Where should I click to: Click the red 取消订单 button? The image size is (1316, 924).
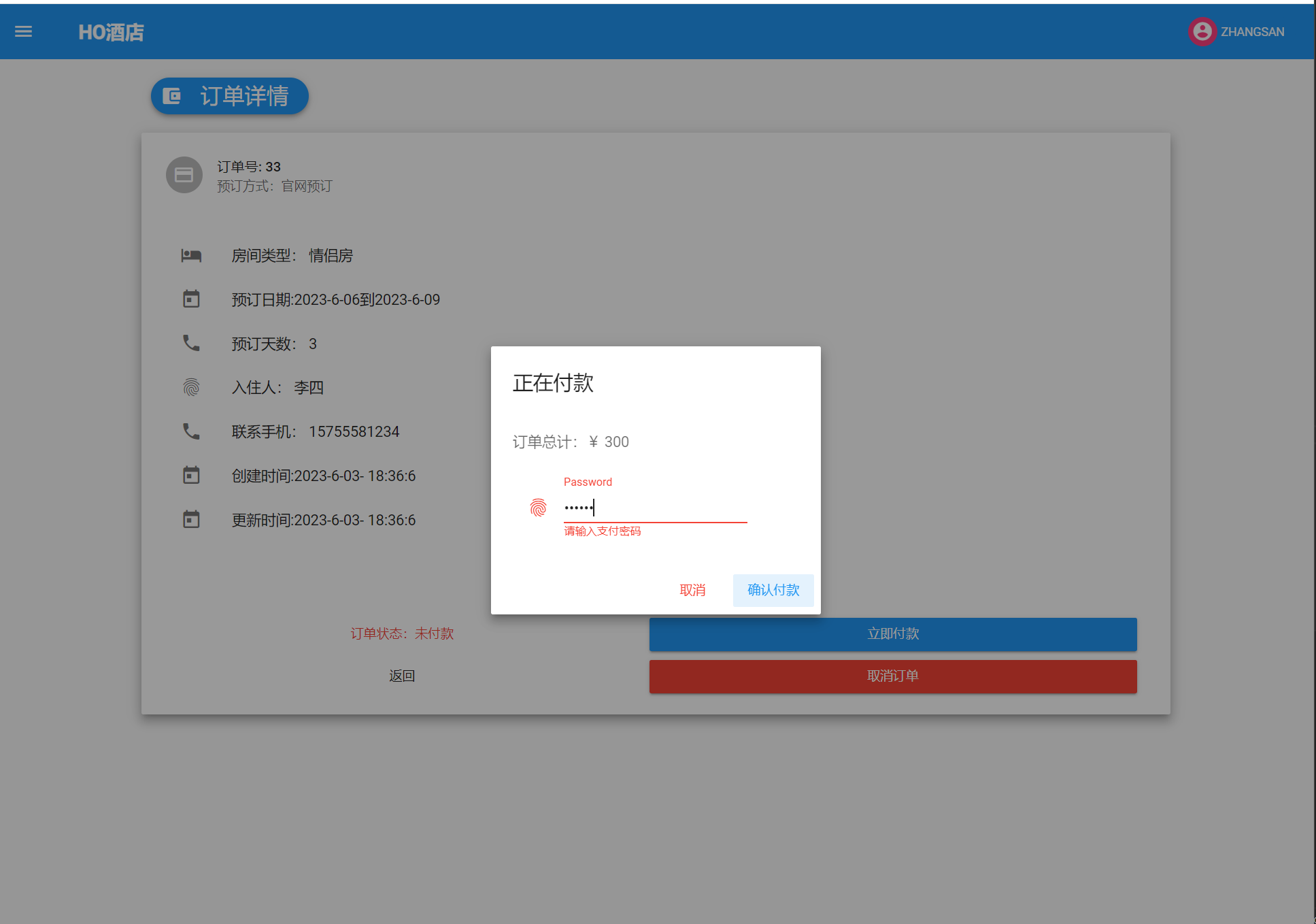[892, 676]
